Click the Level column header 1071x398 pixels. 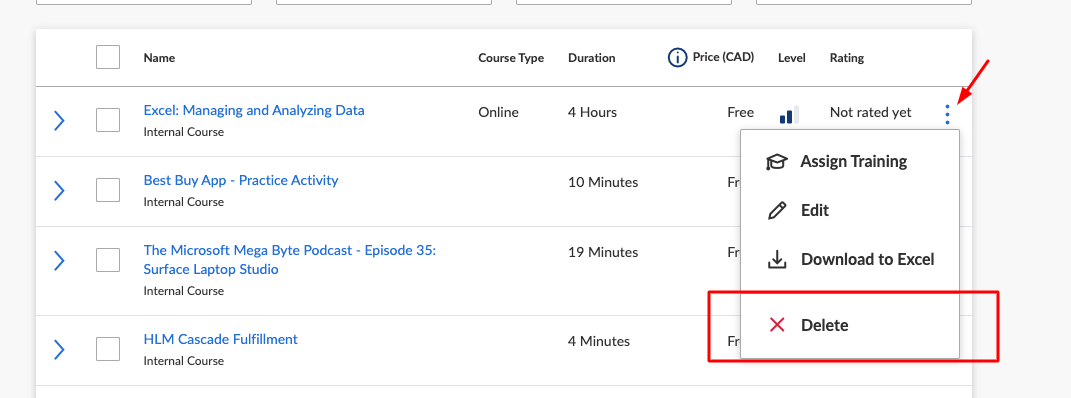click(x=792, y=58)
